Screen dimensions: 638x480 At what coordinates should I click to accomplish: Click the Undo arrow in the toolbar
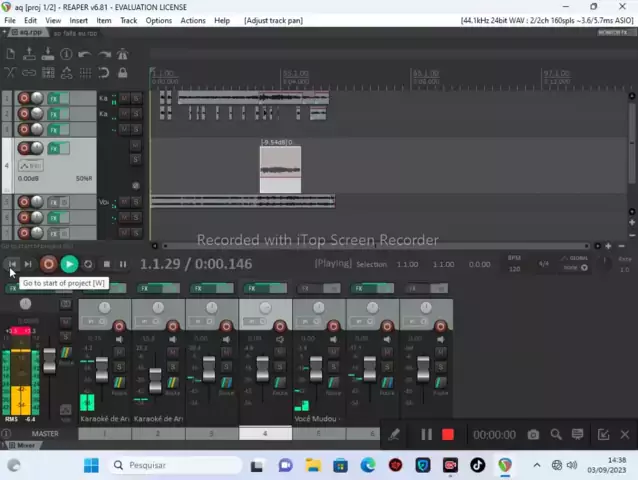click(x=85, y=54)
